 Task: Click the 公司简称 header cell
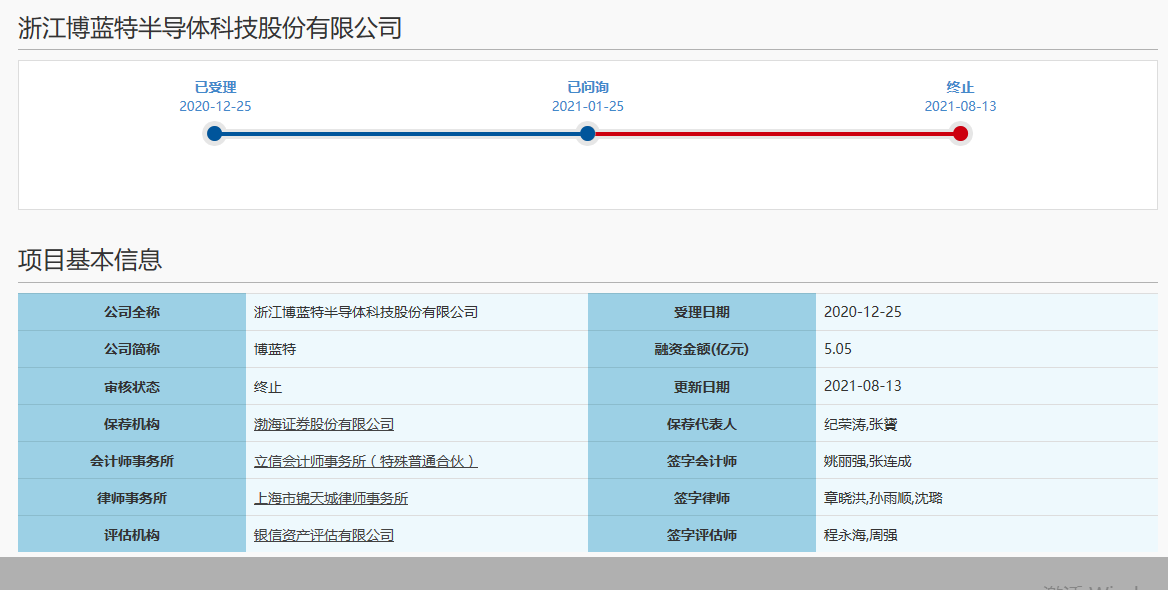point(132,349)
